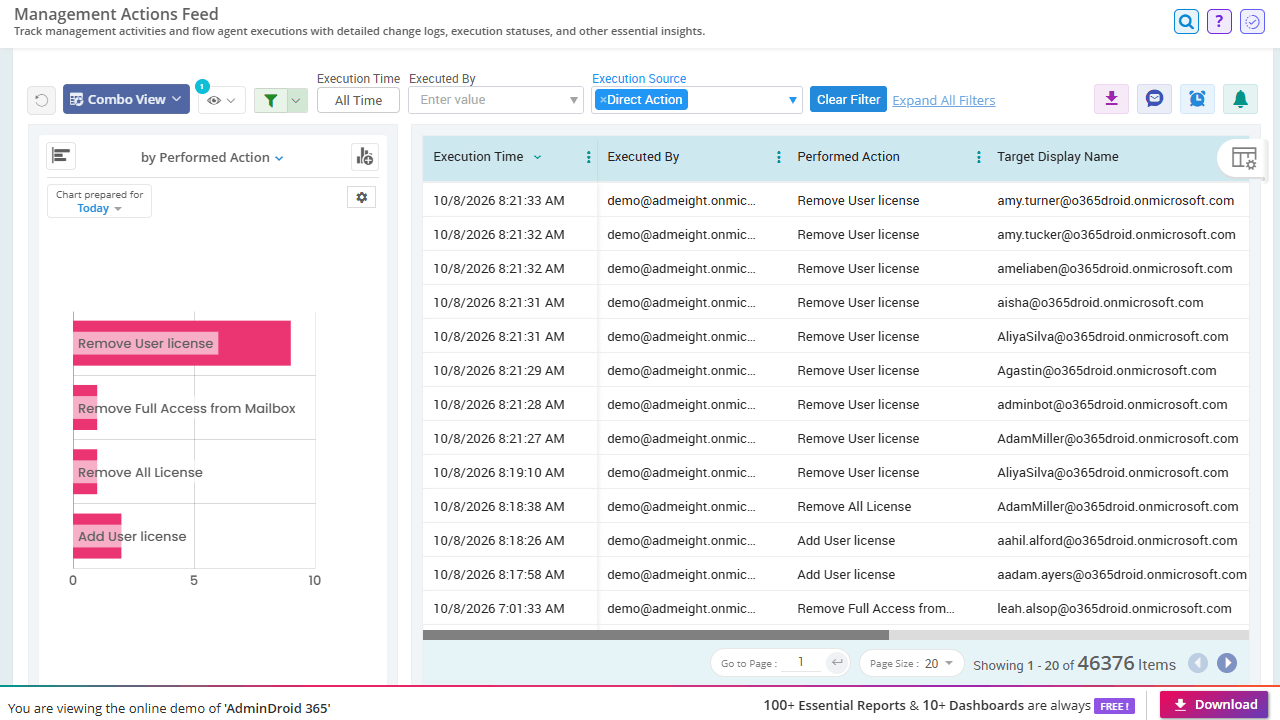Click the chat envelope icon in toolbar

[1154, 99]
